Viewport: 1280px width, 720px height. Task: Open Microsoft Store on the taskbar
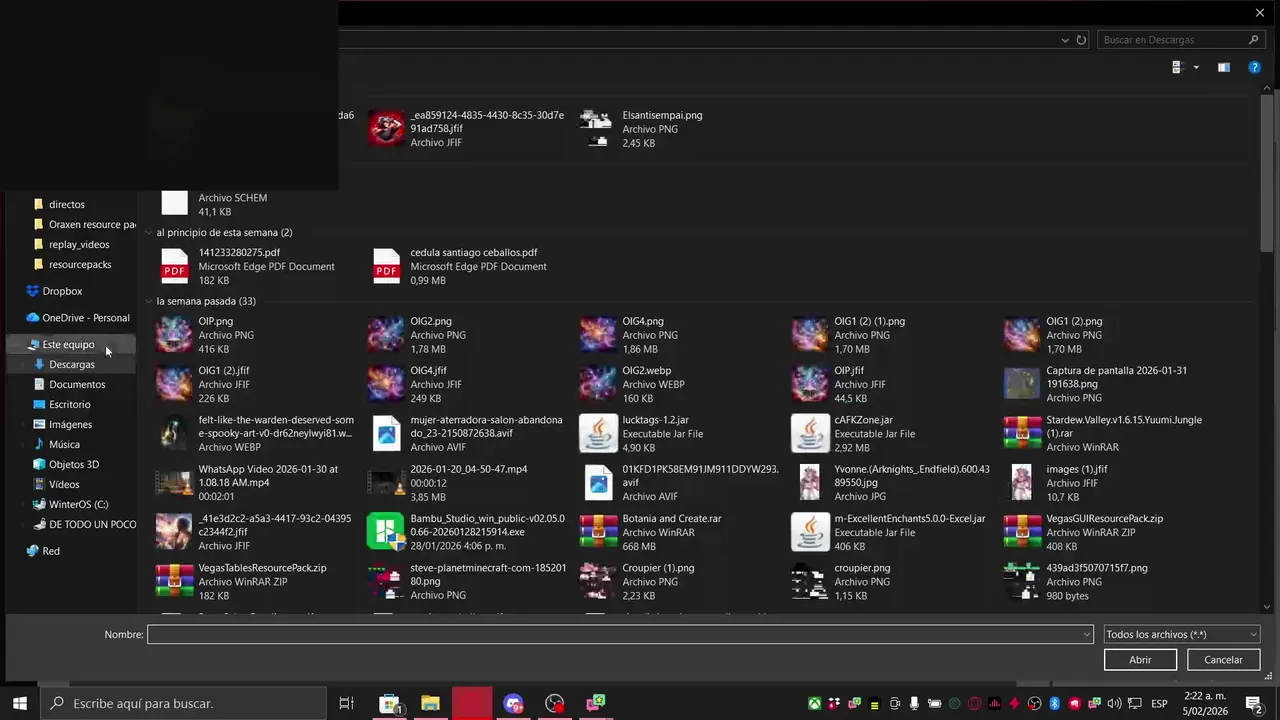tap(389, 703)
